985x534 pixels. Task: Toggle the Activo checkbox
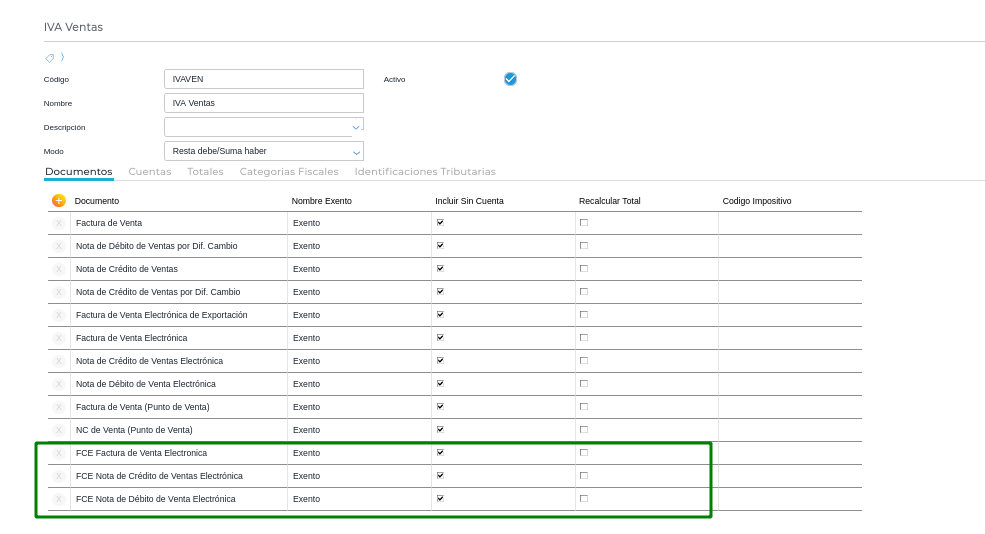coord(510,79)
